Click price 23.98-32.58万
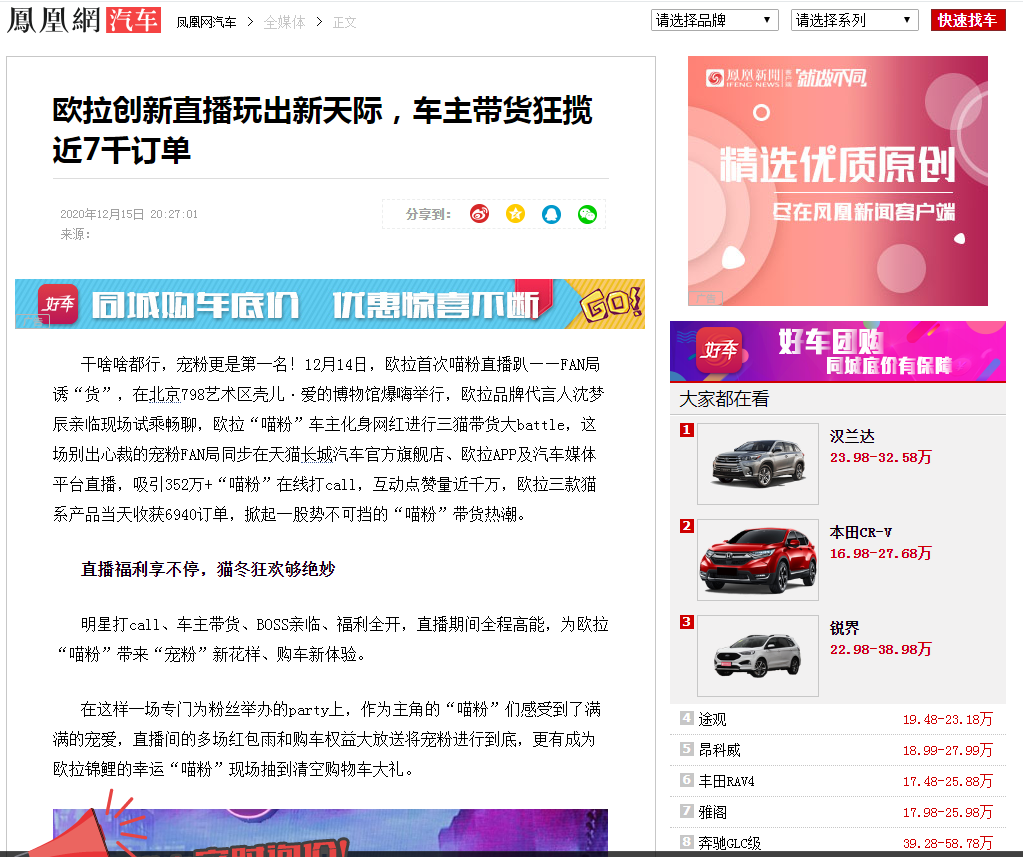Screen dimensions: 1023x857 point(881,457)
